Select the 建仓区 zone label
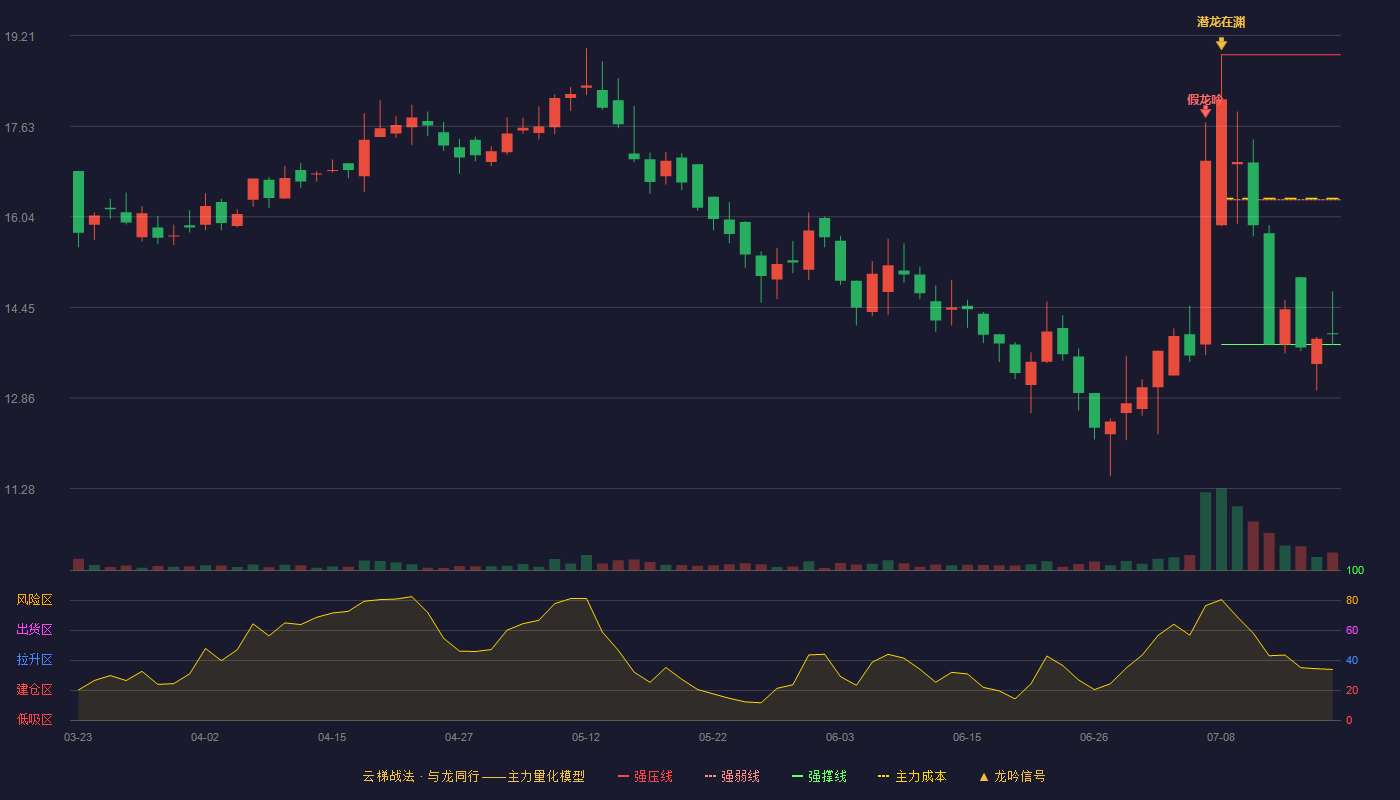Image resolution: width=1400 pixels, height=800 pixels. coord(34,690)
